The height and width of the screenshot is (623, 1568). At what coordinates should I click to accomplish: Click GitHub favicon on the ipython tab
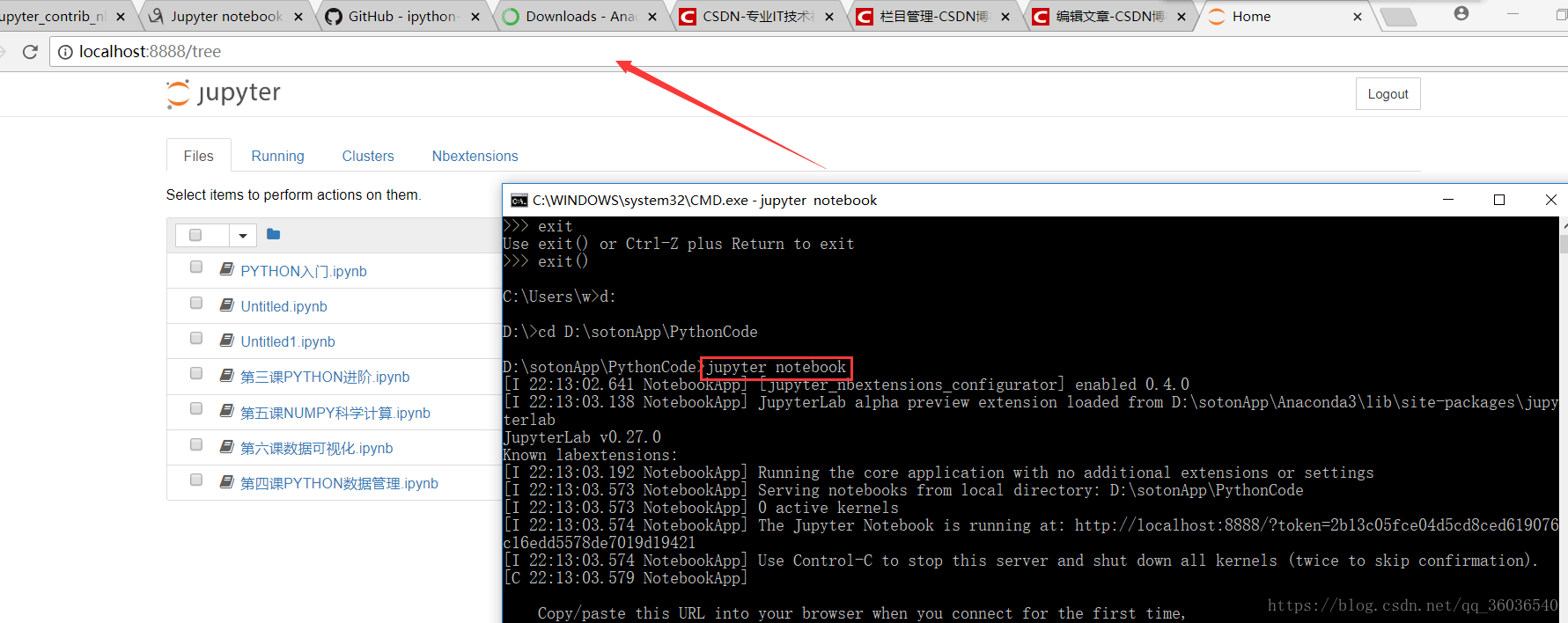334,17
